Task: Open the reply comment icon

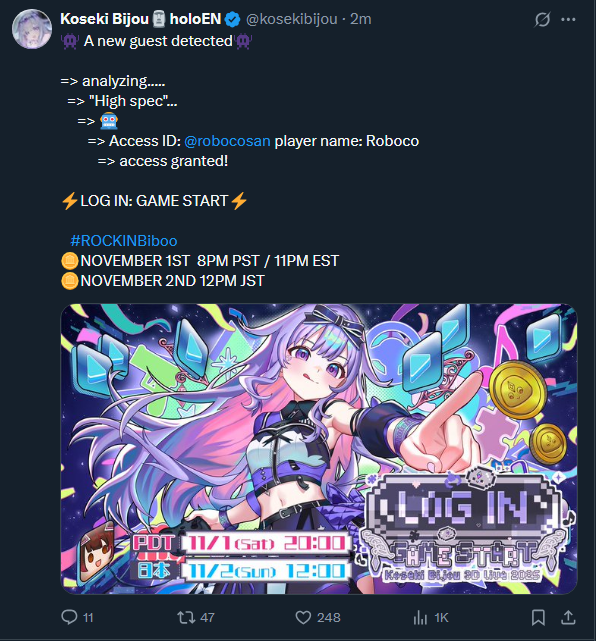Action: coord(69,617)
